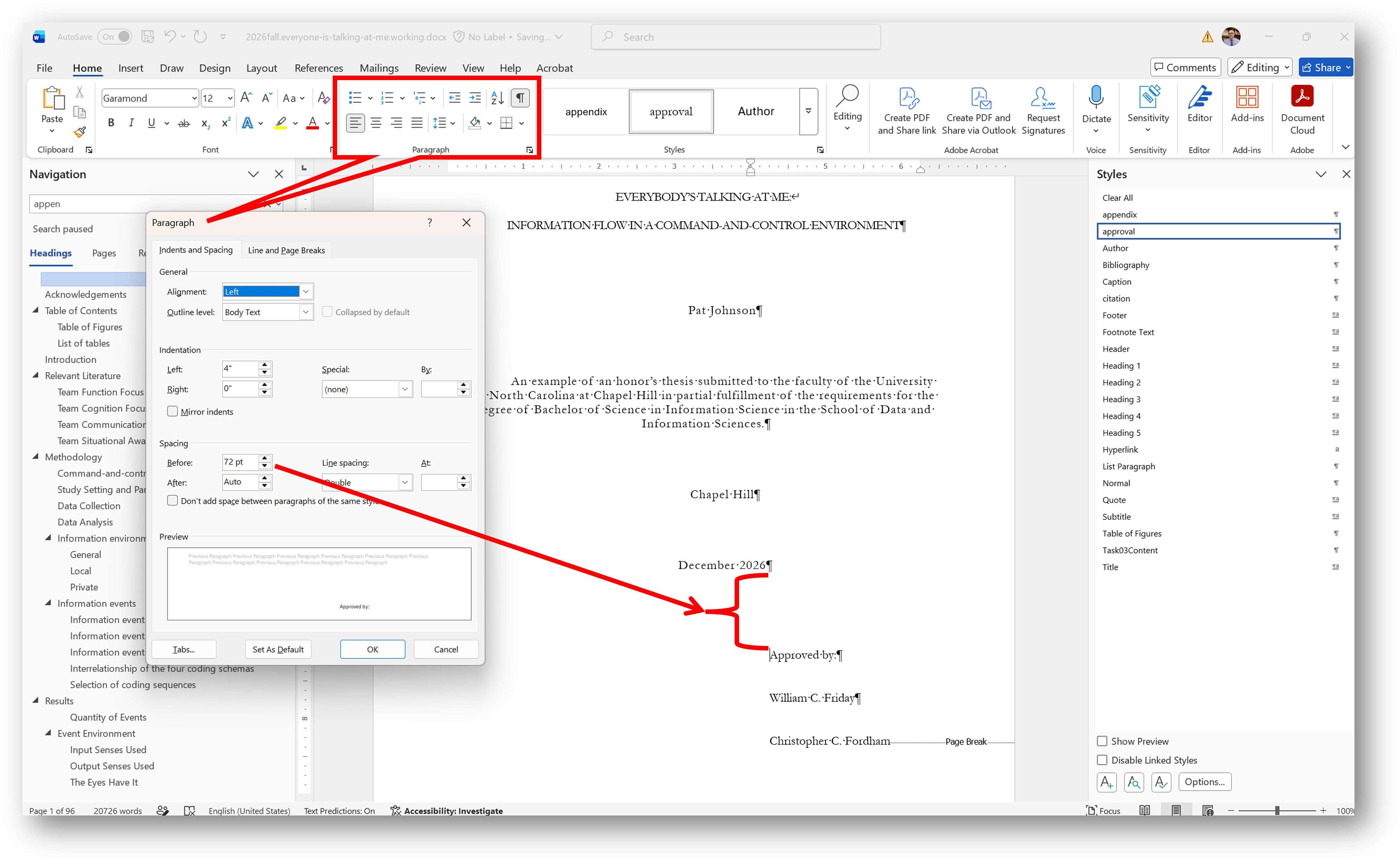Image resolution: width=1400 pixels, height=861 pixels.
Task: Click Increase Indent icon
Action: 474,98
